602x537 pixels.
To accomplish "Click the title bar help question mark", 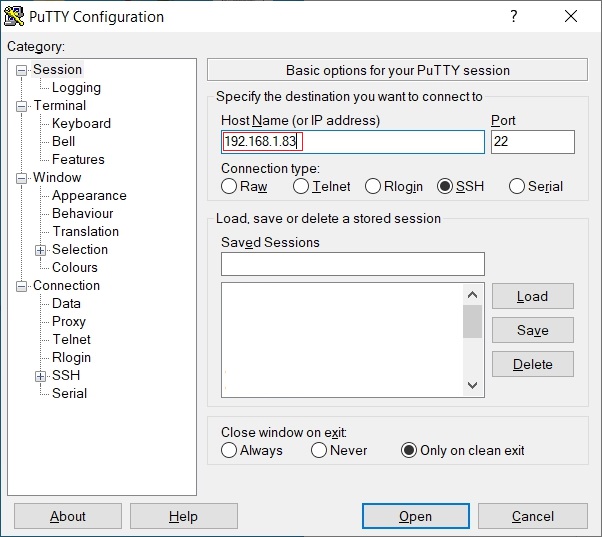I will click(x=513, y=17).
